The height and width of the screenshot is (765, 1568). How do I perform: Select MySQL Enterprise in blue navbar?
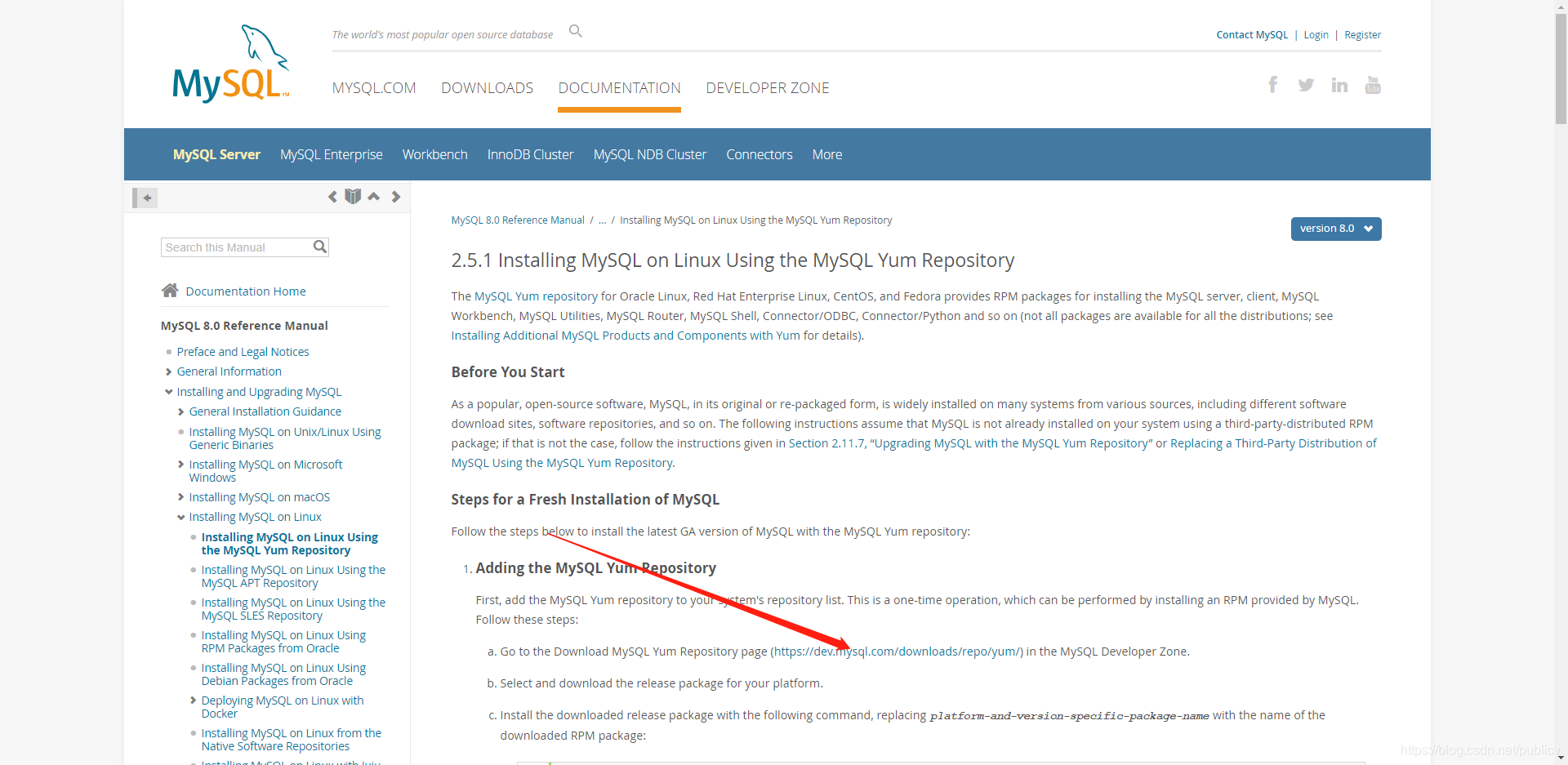[x=332, y=154]
